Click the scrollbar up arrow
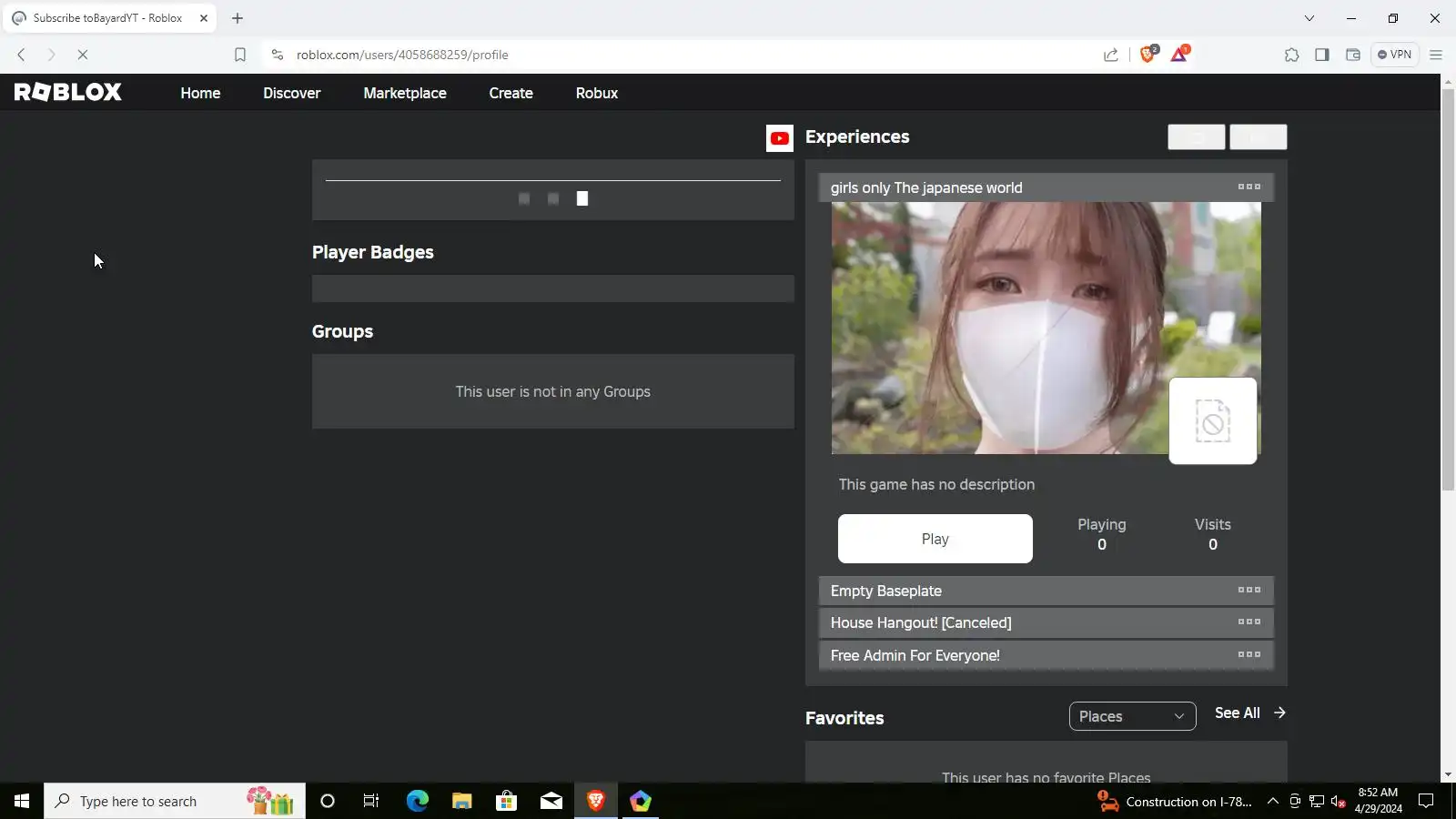The image size is (1456, 819). [x=1448, y=80]
